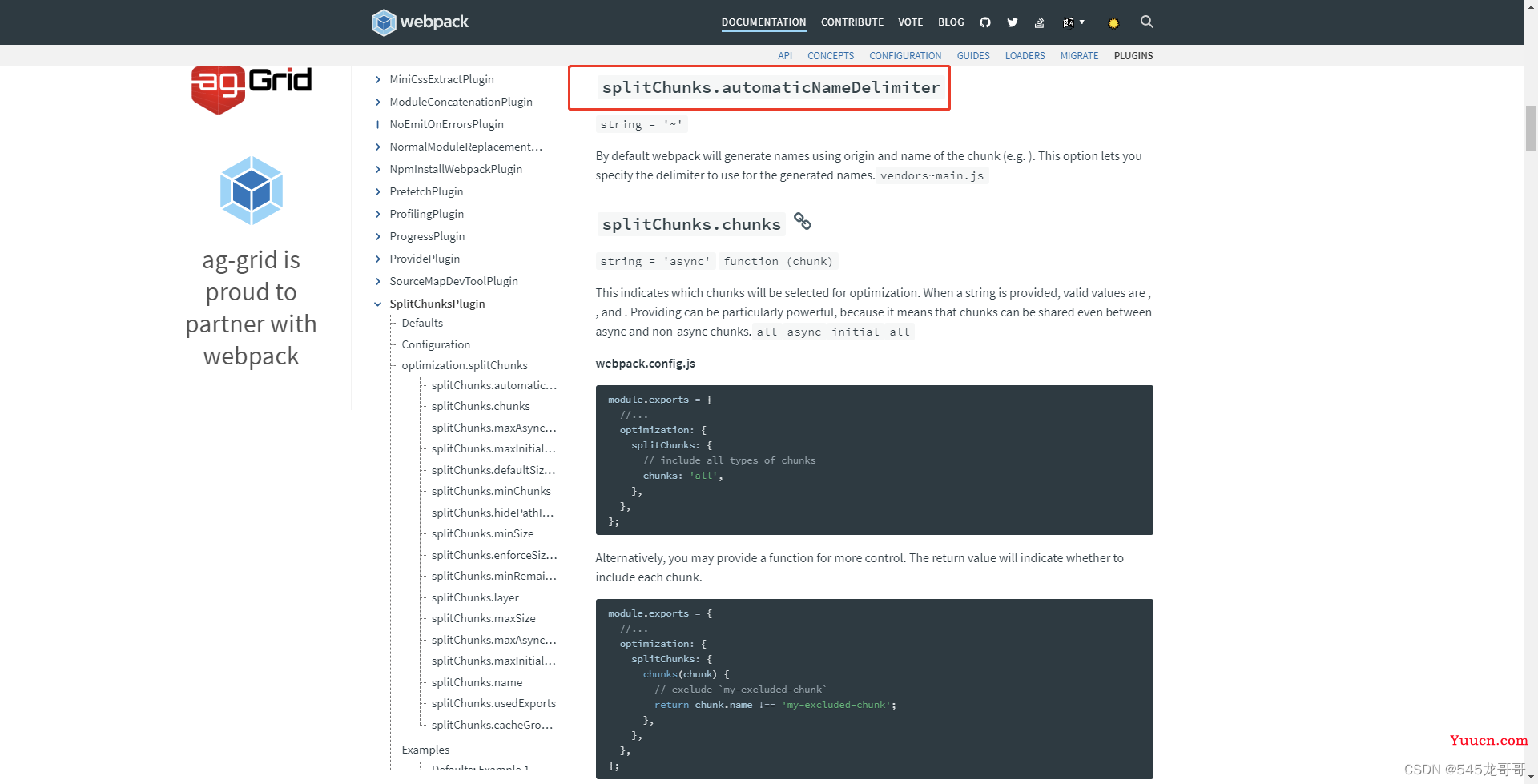Click the splitChunks.chunks heading
The width and height of the screenshot is (1538, 784).
tap(691, 224)
